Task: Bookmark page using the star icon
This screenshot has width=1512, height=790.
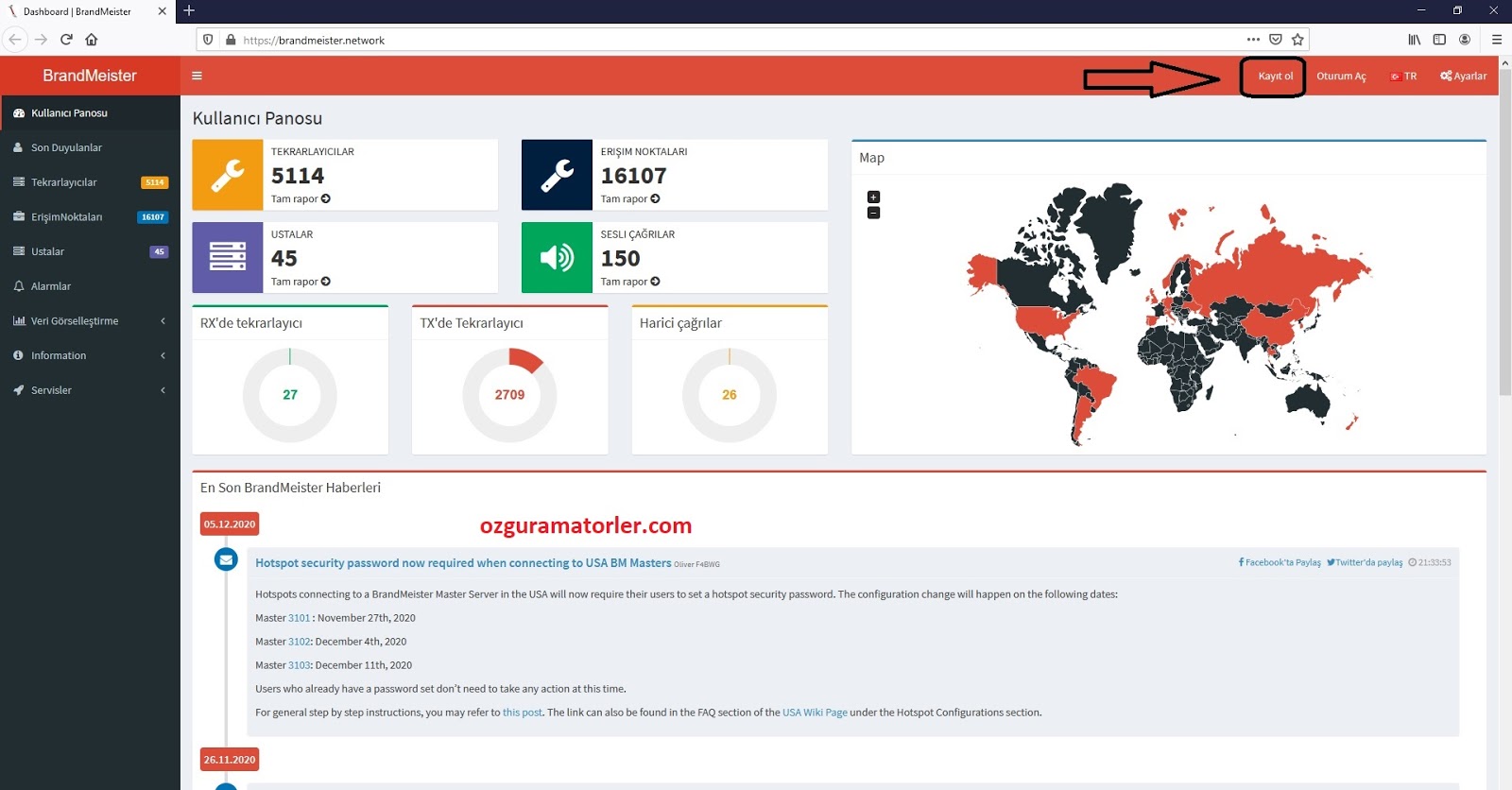Action: 1297,40
